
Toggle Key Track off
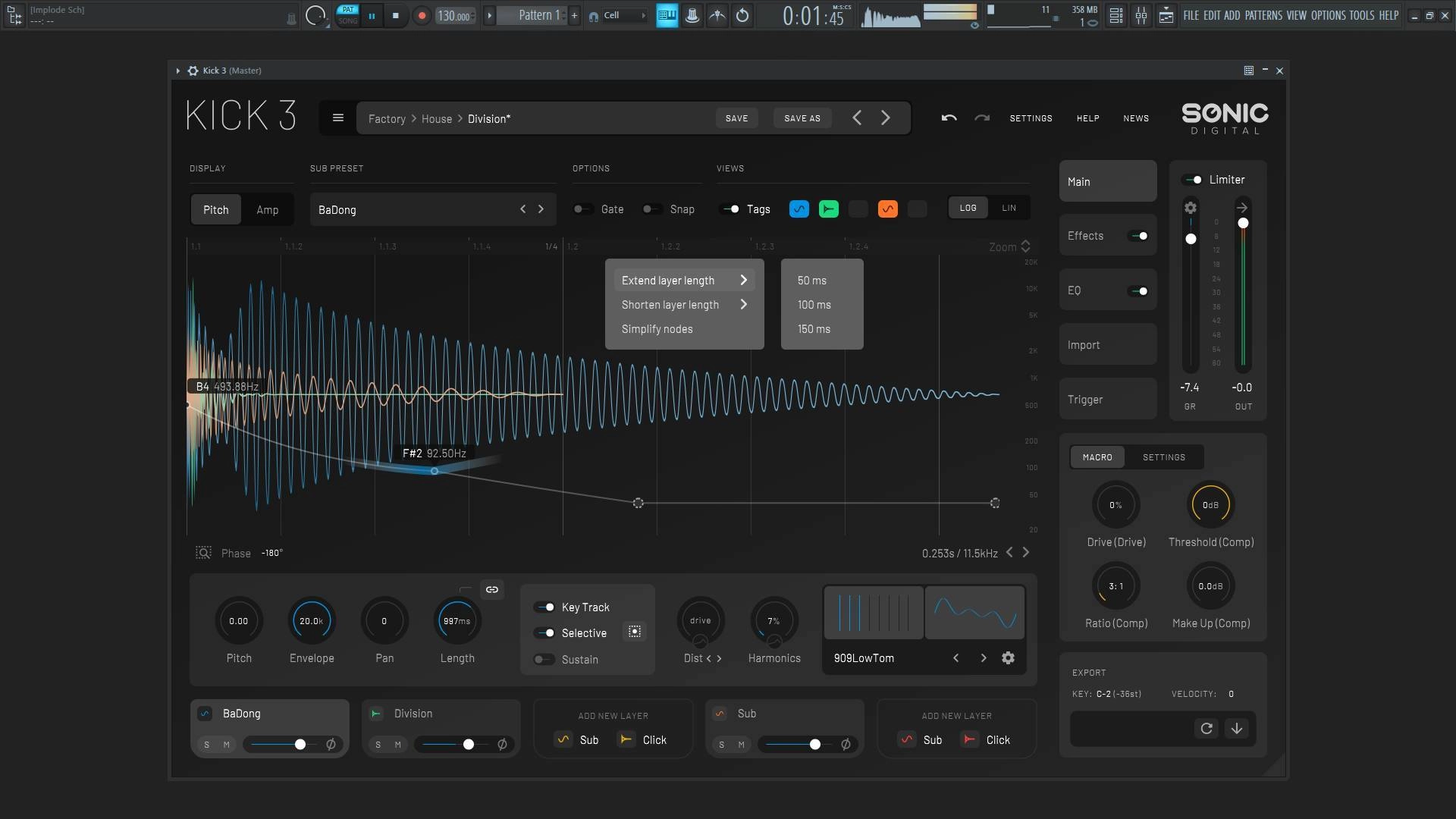544,607
